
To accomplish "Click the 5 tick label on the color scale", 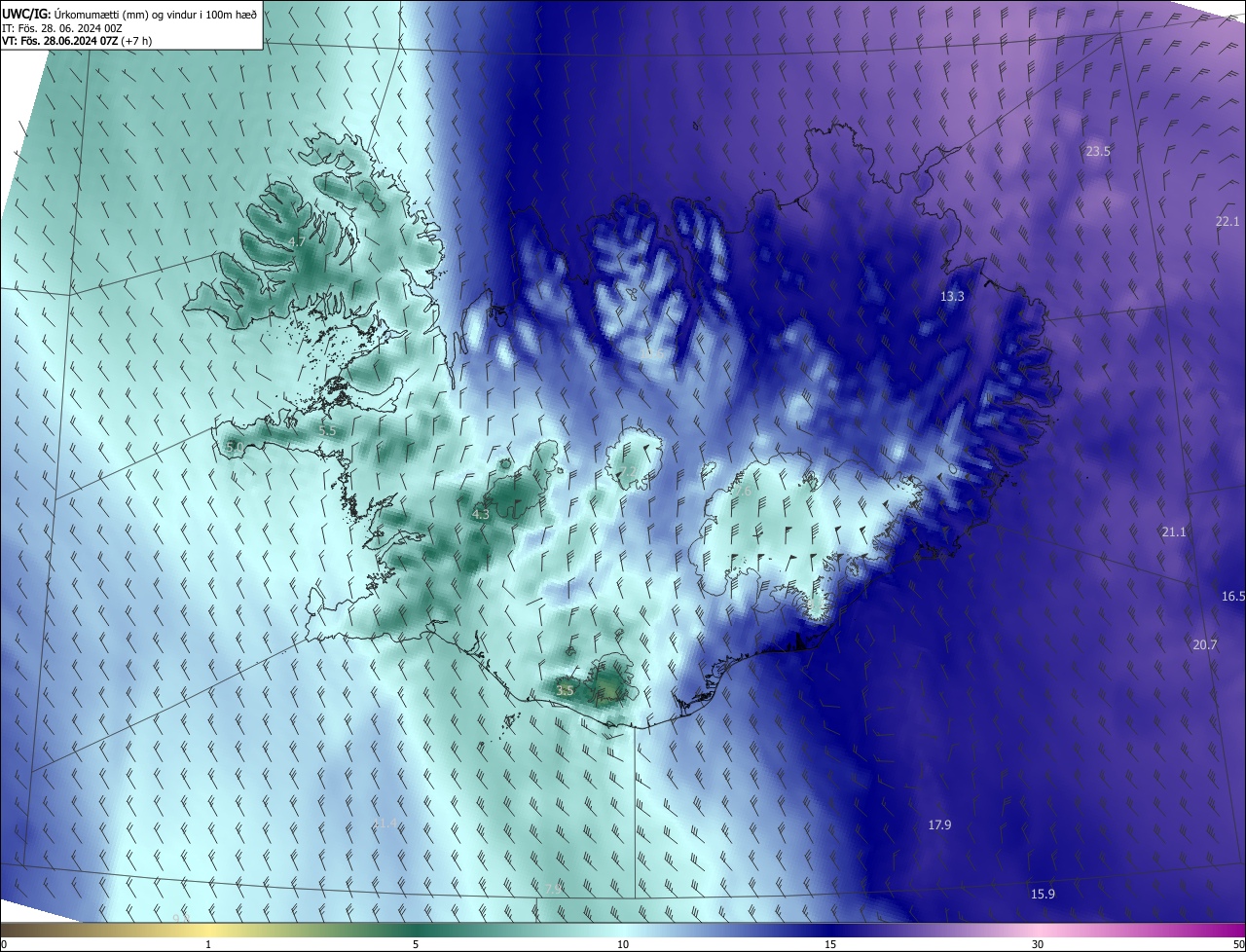I will tap(416, 944).
